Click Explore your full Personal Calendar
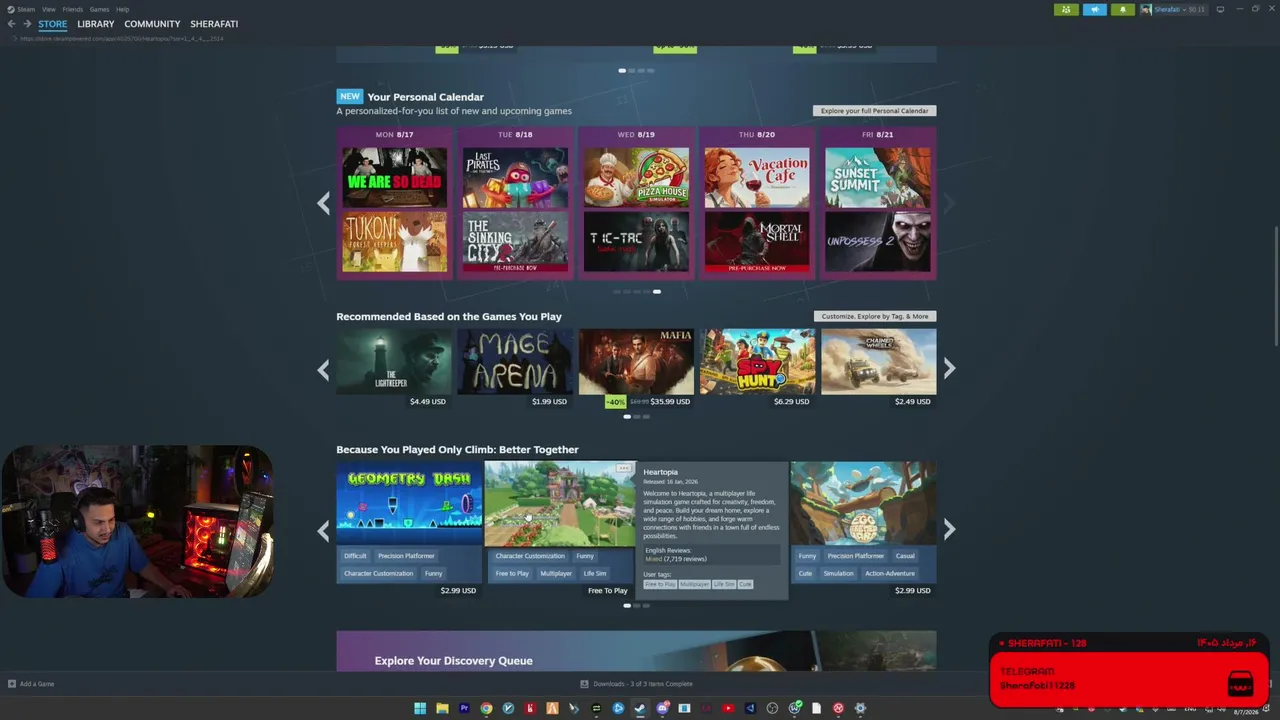1280x720 pixels. [875, 111]
